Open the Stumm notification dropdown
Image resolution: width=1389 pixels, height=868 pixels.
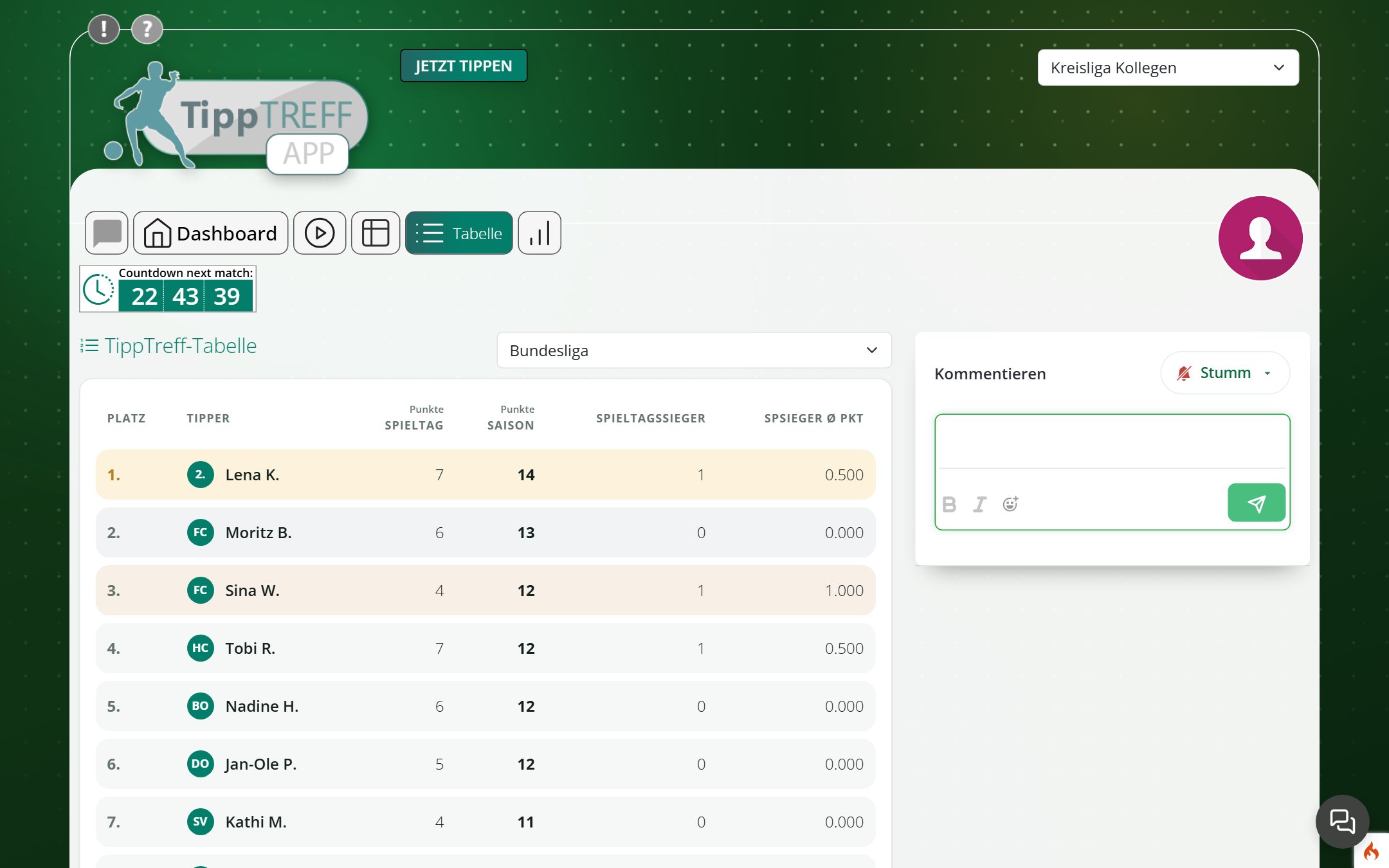coord(1225,373)
